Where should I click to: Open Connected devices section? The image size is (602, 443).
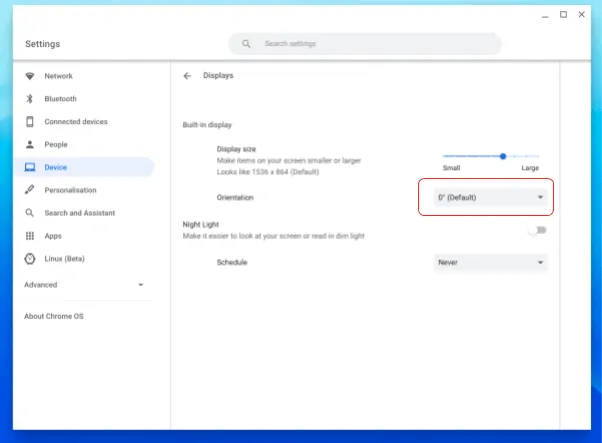point(84,122)
